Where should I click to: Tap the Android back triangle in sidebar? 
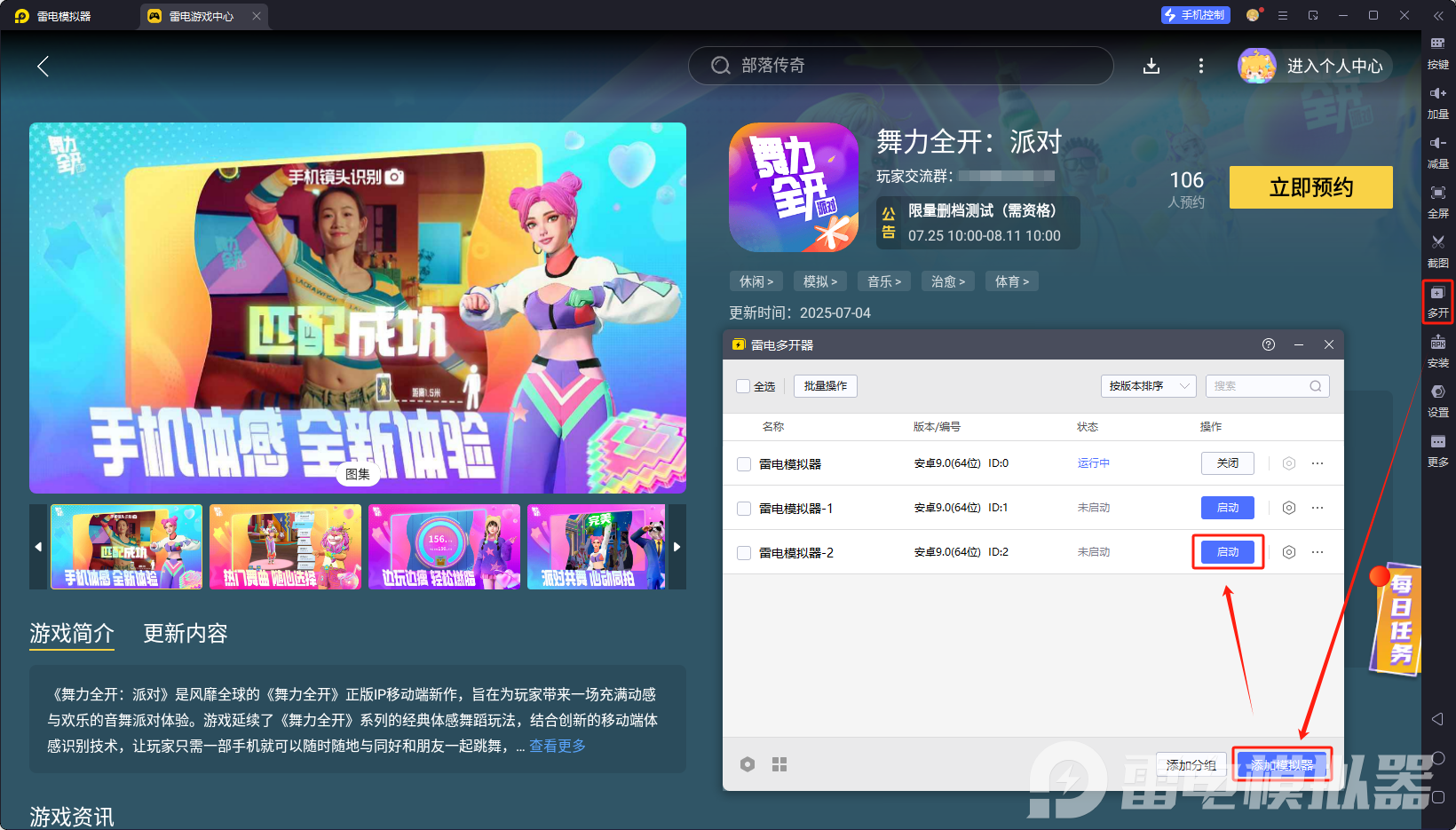coord(1437,718)
